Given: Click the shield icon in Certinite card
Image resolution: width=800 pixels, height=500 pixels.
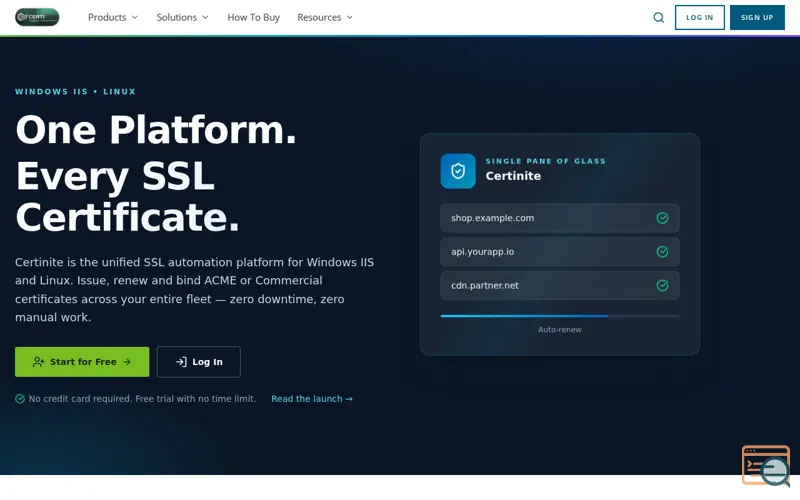Looking at the screenshot, I should pyautogui.click(x=458, y=171).
